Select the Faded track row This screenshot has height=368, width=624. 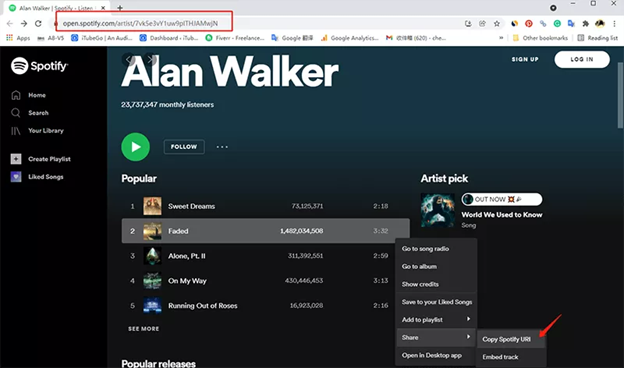(265, 231)
